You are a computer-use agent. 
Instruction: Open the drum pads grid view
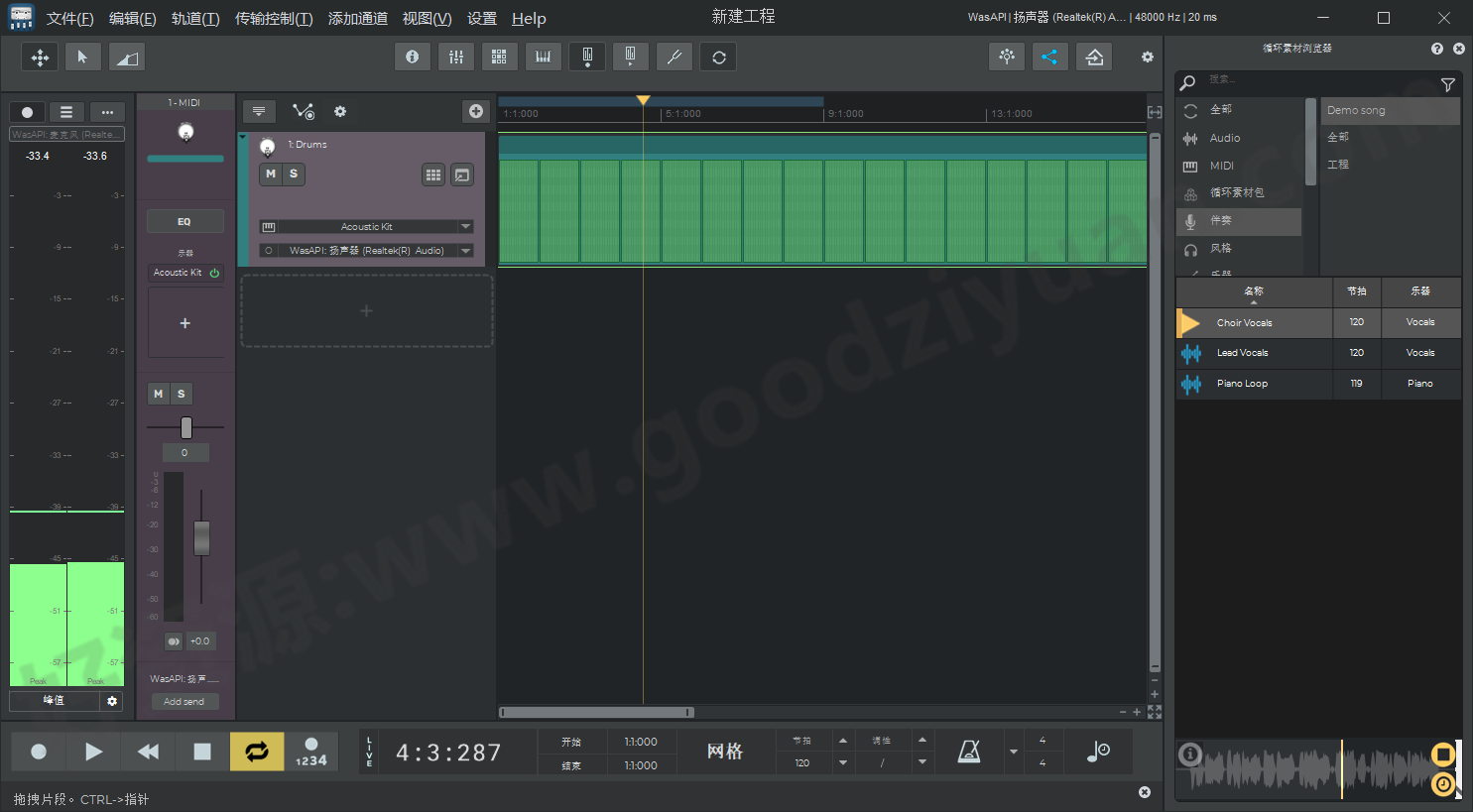[x=499, y=57]
